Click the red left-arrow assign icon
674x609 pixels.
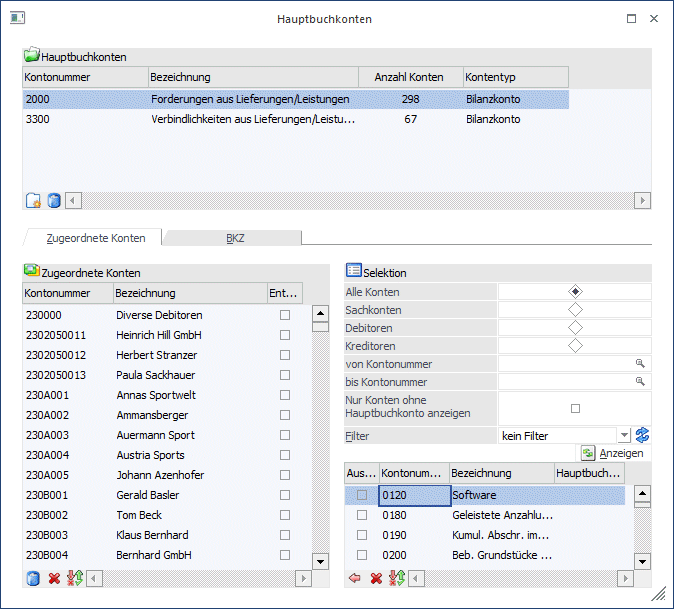pos(354,578)
